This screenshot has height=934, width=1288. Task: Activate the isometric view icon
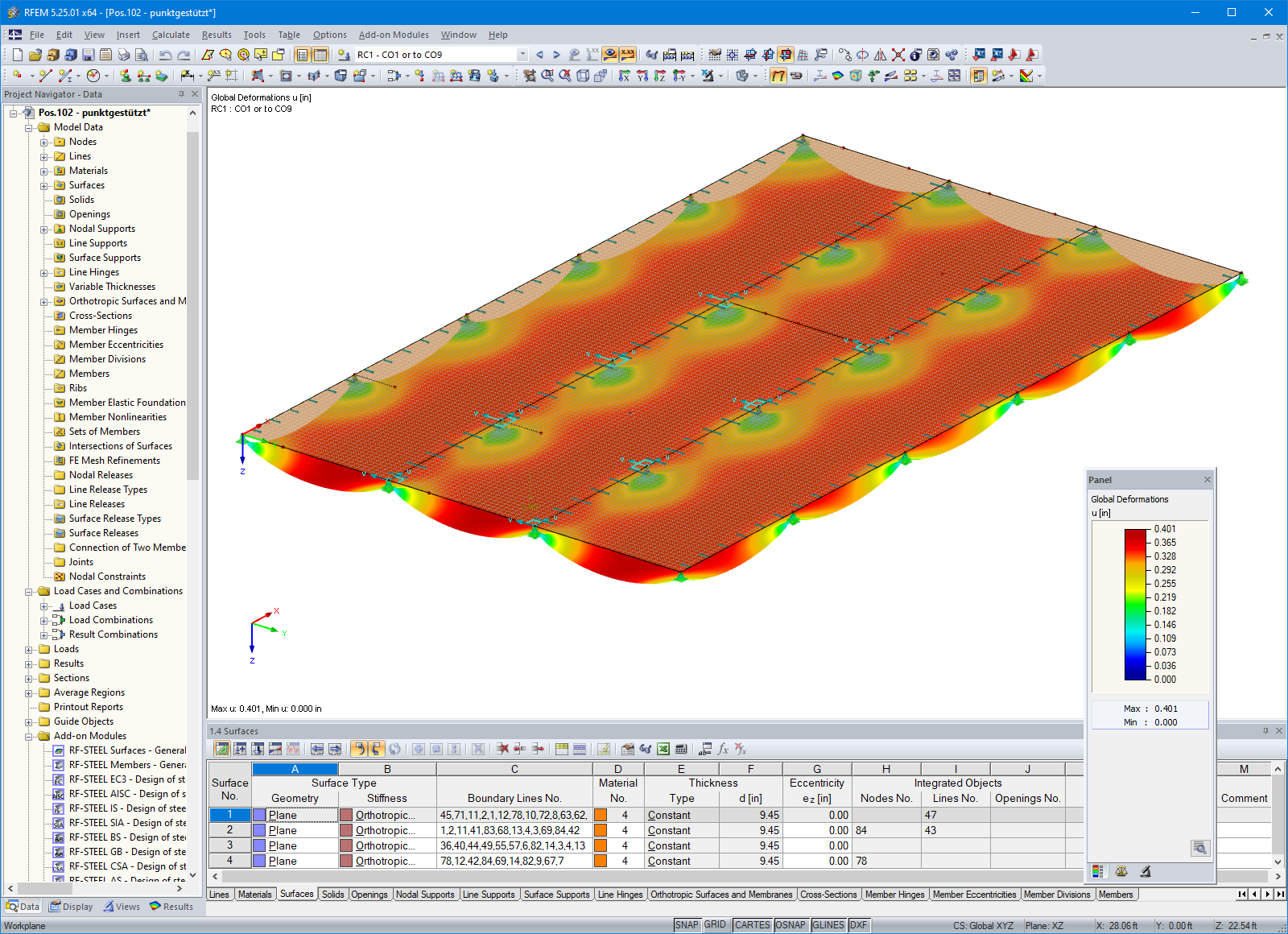tap(583, 76)
